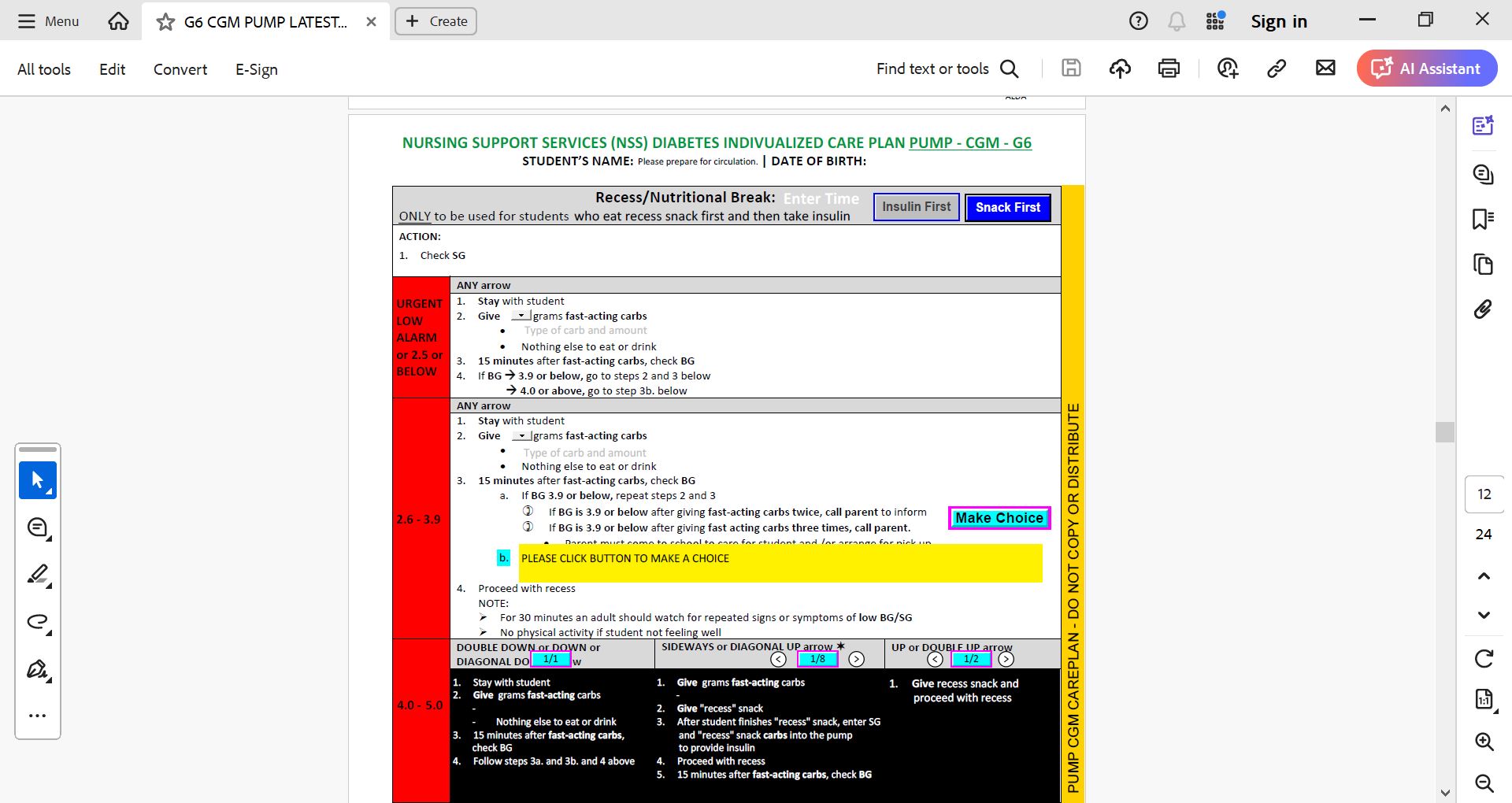Choose the highlight pen tool
The width and height of the screenshot is (1512, 803).
tap(38, 575)
